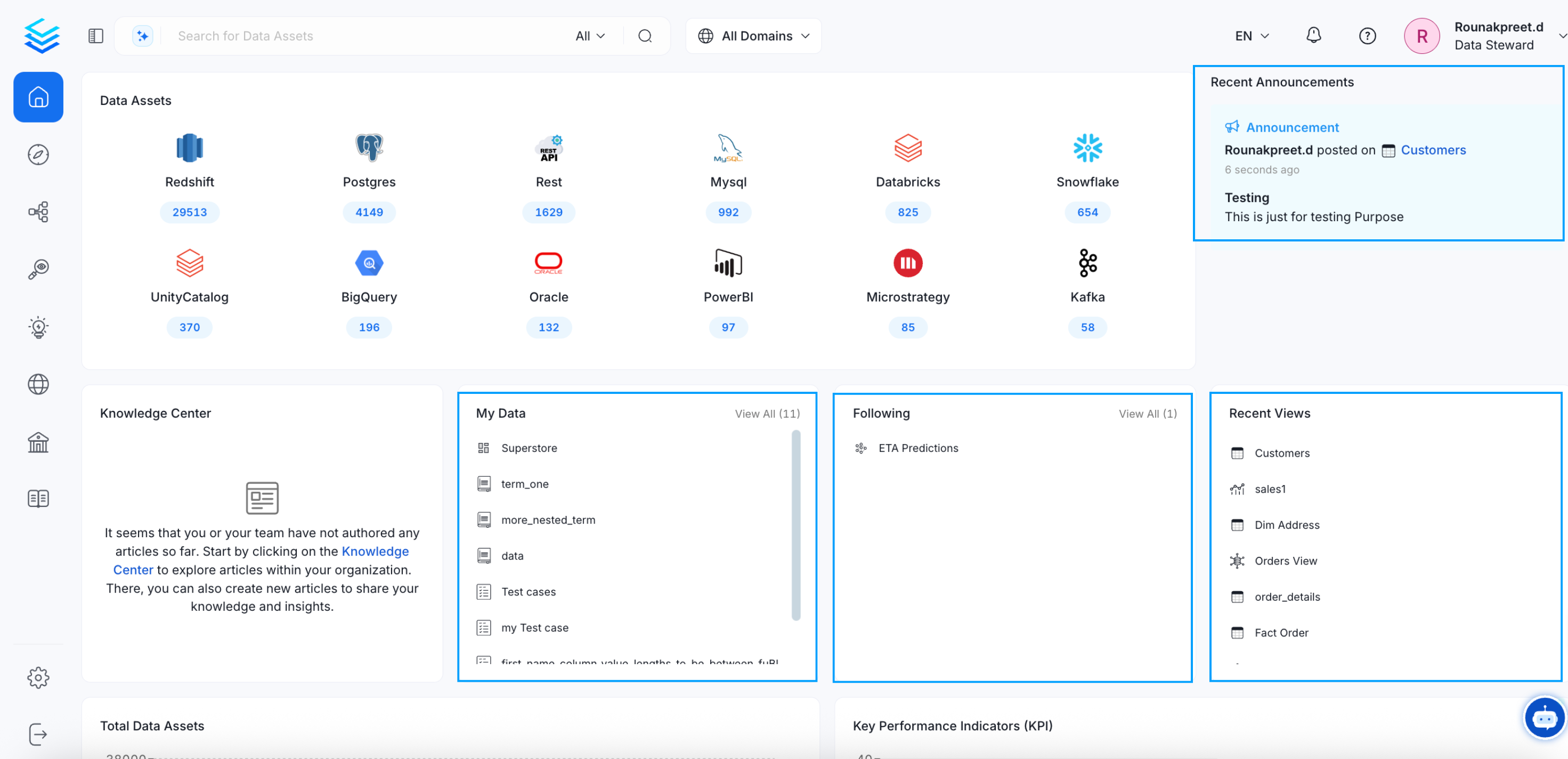Open the EN language dropdown

tap(1252, 36)
